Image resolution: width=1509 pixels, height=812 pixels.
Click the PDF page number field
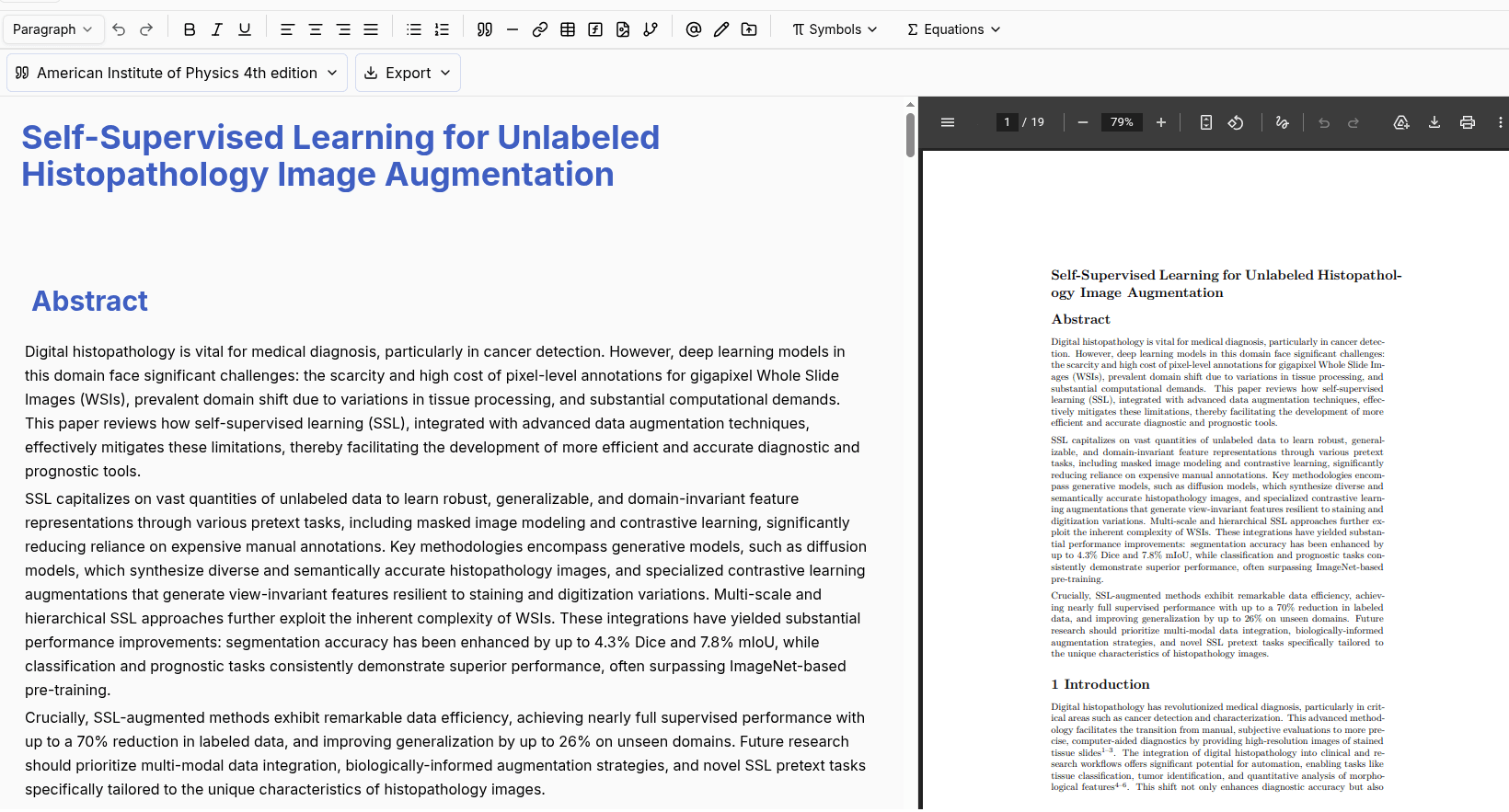click(1007, 122)
